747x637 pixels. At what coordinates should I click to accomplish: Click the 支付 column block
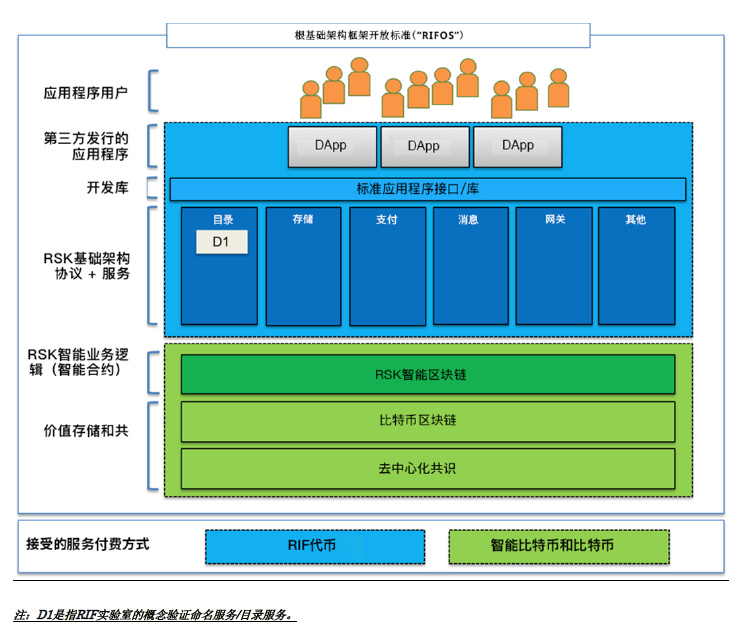(388, 266)
